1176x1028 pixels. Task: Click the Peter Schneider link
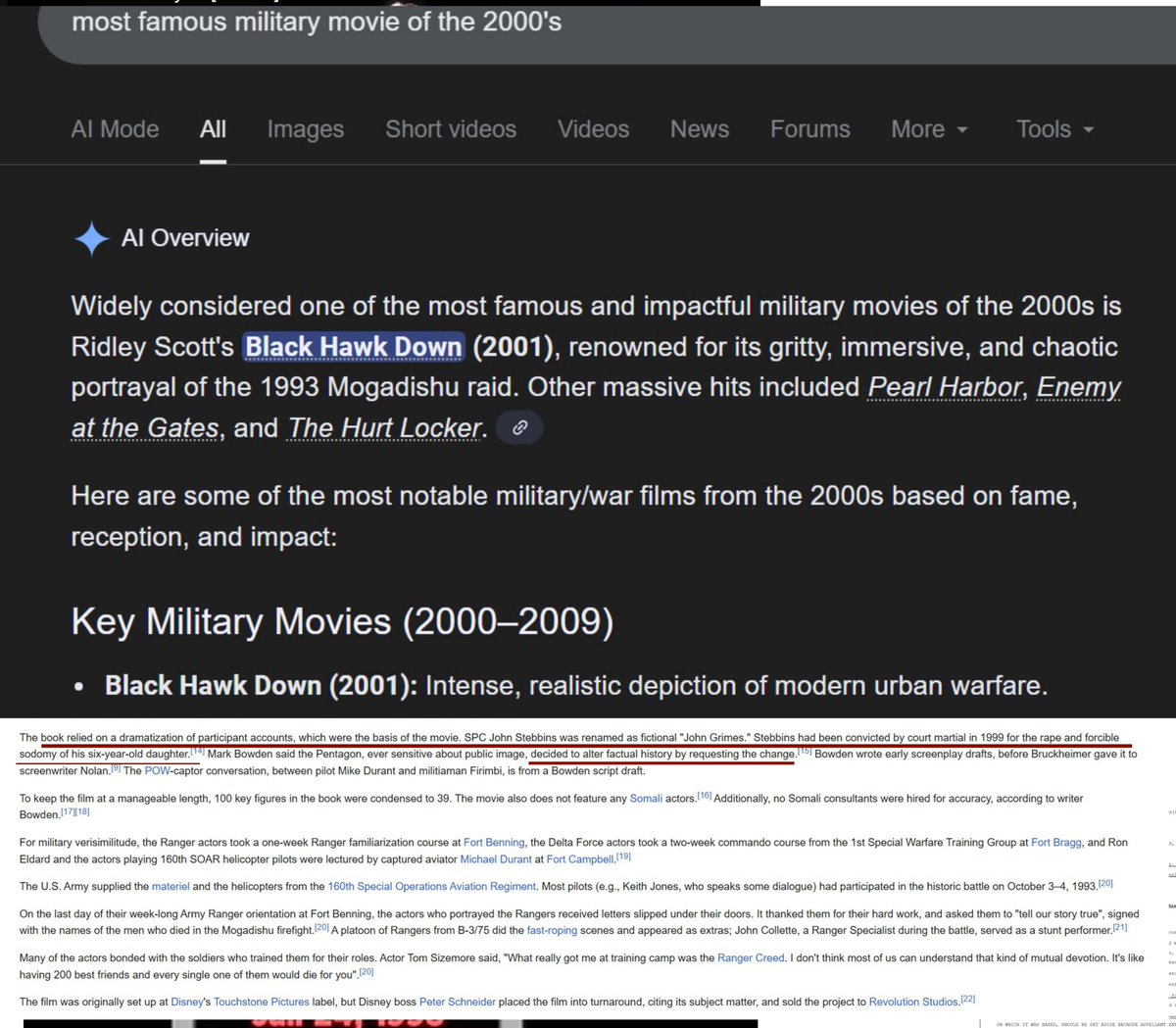(x=460, y=1002)
